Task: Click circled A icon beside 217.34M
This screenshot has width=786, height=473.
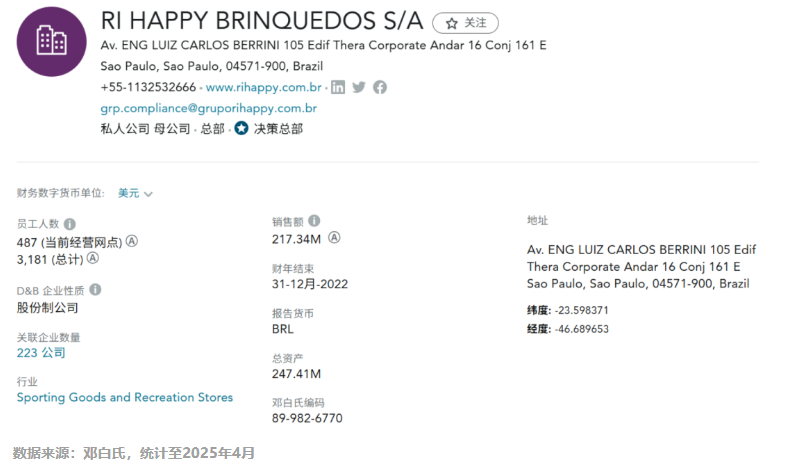Action: (x=334, y=238)
